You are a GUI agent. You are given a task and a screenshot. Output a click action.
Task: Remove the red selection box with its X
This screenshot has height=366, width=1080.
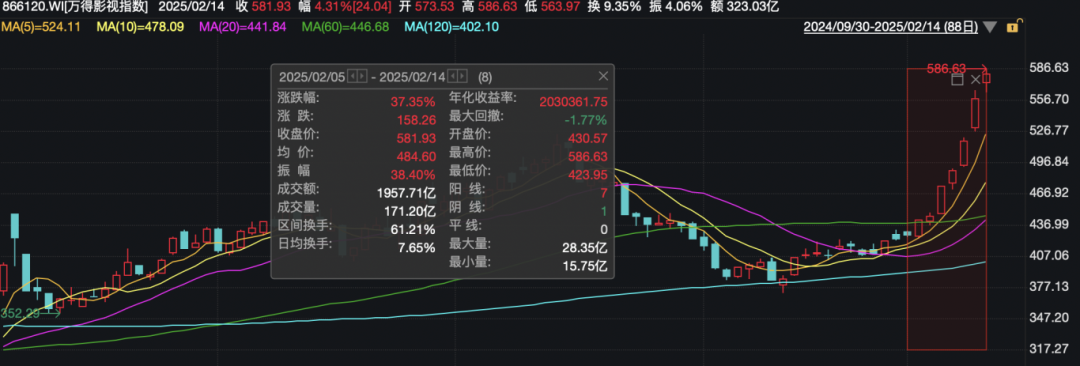[x=975, y=80]
